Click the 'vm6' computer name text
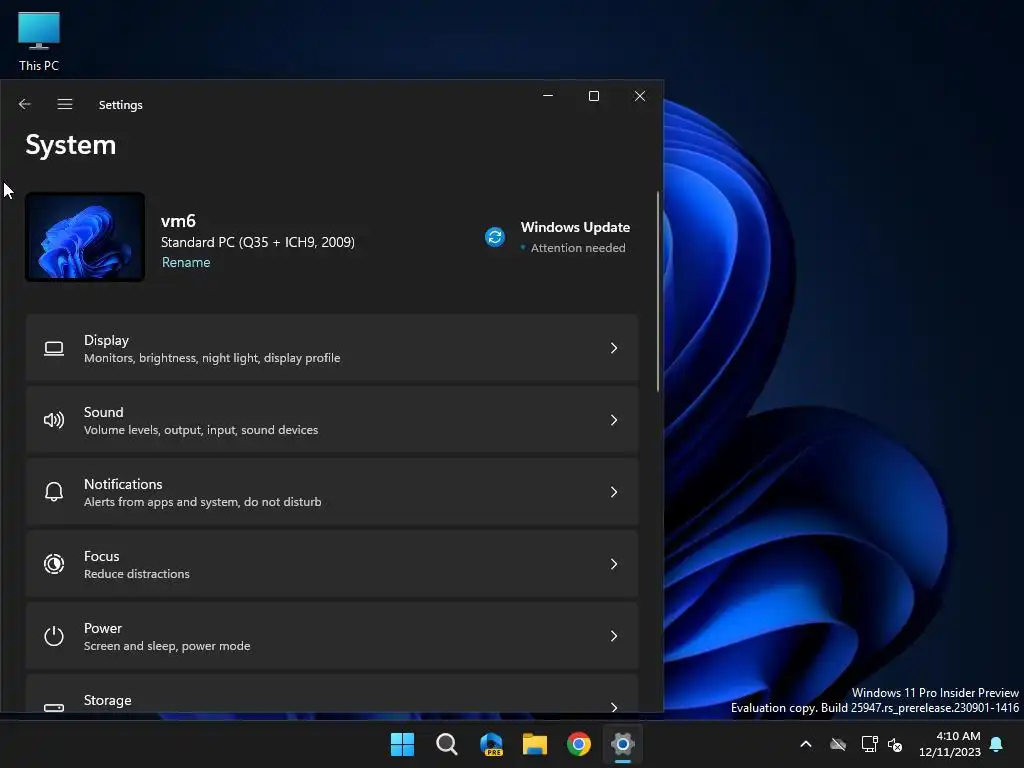 (x=178, y=221)
